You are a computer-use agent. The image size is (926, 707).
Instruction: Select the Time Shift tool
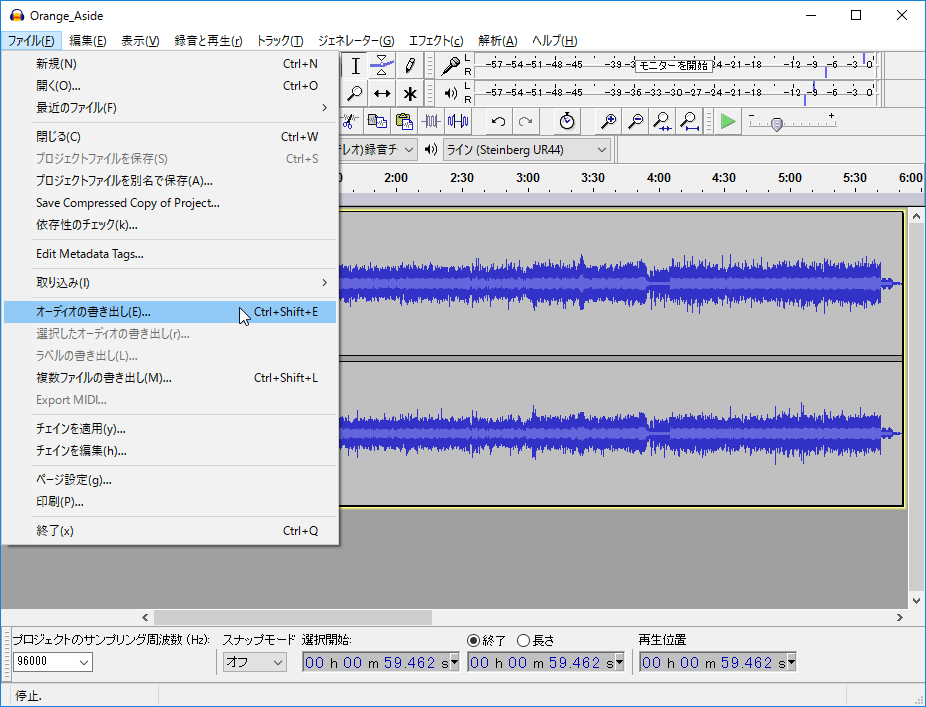(382, 93)
